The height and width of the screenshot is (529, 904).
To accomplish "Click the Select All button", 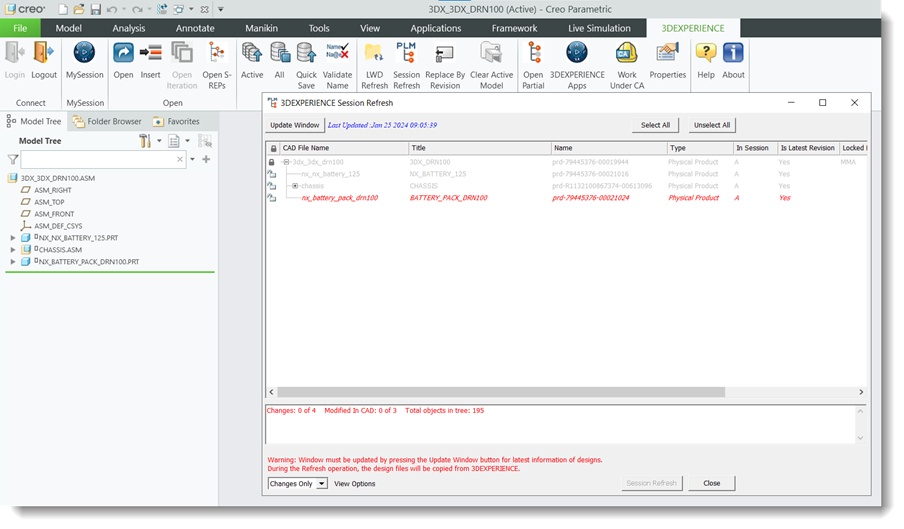I will (656, 125).
